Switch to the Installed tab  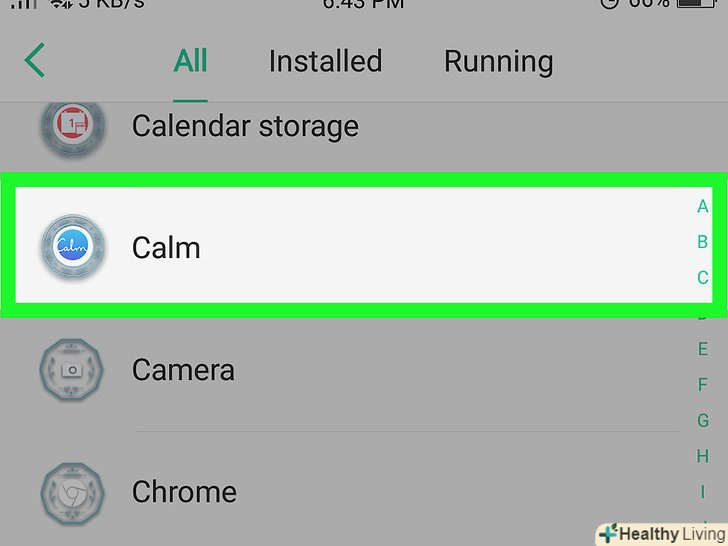point(325,61)
